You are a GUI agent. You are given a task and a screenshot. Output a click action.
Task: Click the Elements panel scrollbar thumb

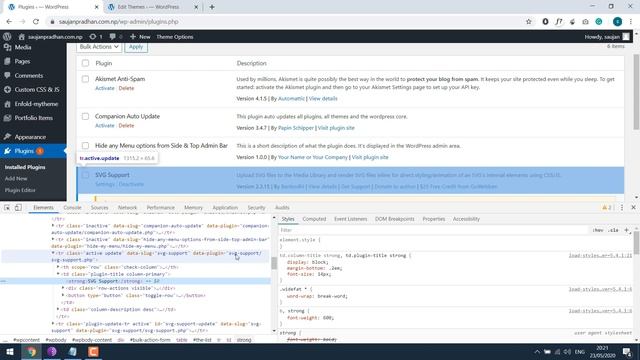[x=274, y=264]
